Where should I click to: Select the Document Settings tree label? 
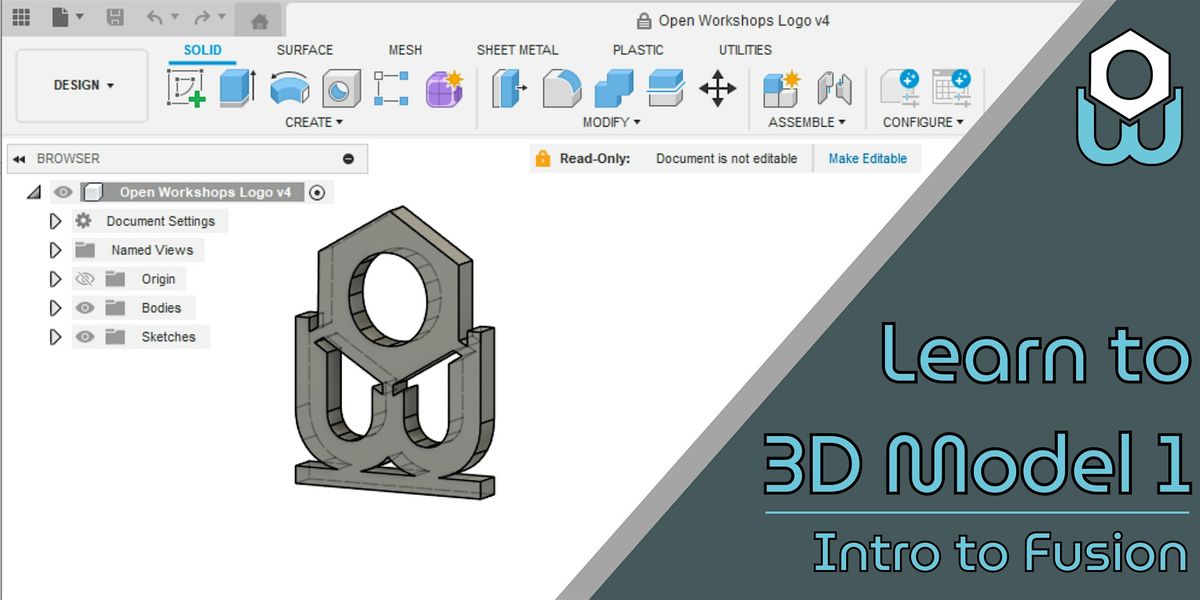[161, 221]
